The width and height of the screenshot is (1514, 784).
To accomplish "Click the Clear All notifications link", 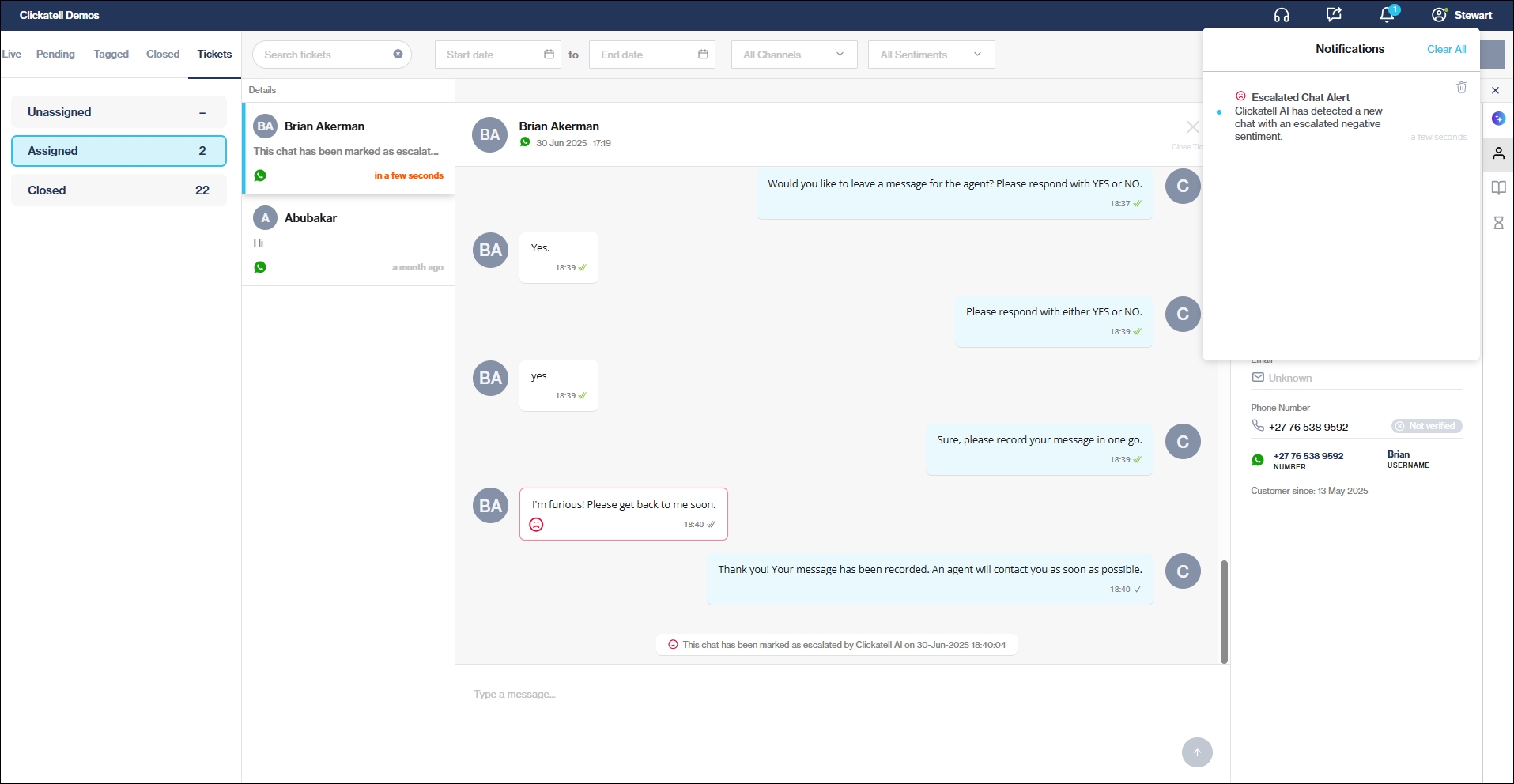I will pos(1446,49).
